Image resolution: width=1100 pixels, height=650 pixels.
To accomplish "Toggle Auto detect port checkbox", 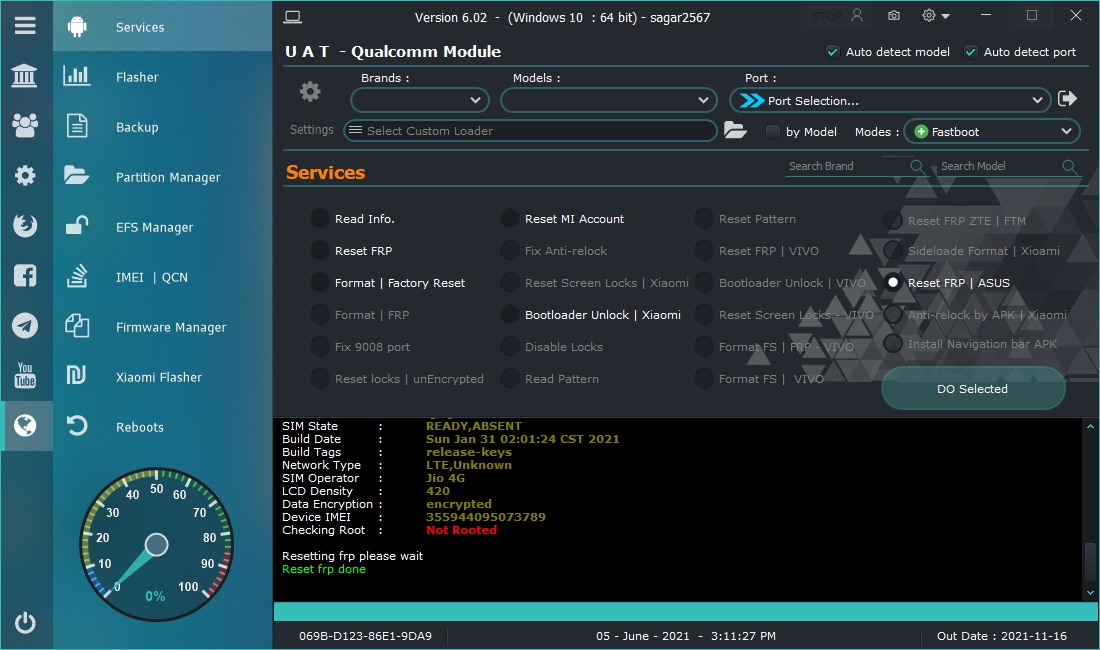I will click(971, 52).
